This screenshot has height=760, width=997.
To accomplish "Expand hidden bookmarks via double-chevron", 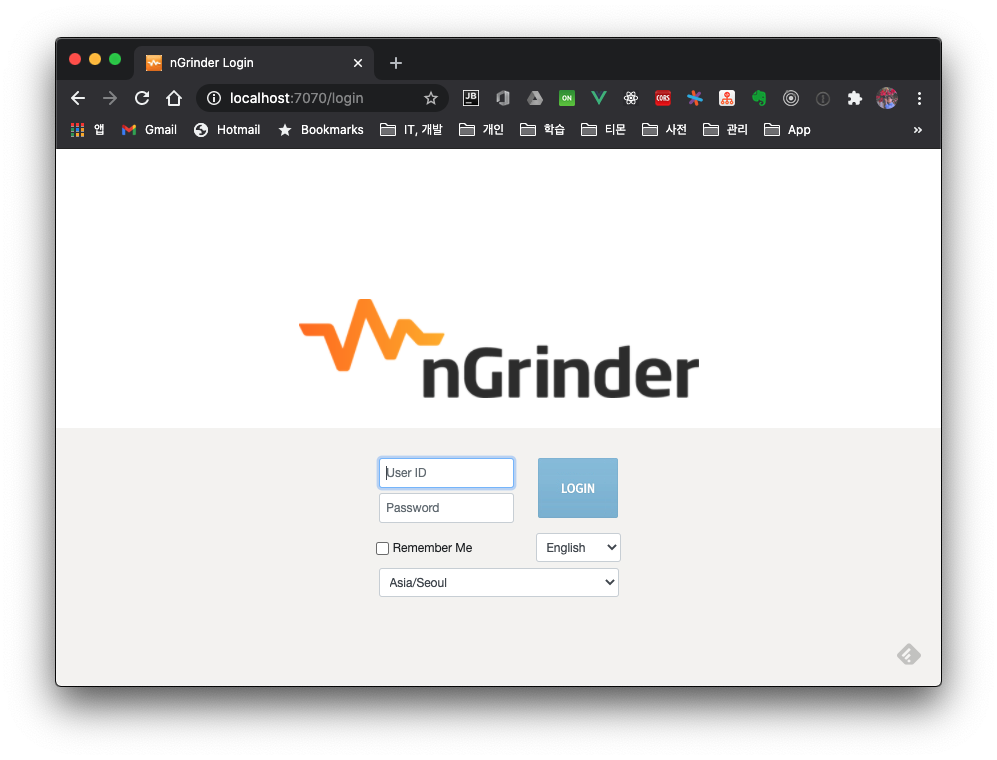I will (917, 129).
